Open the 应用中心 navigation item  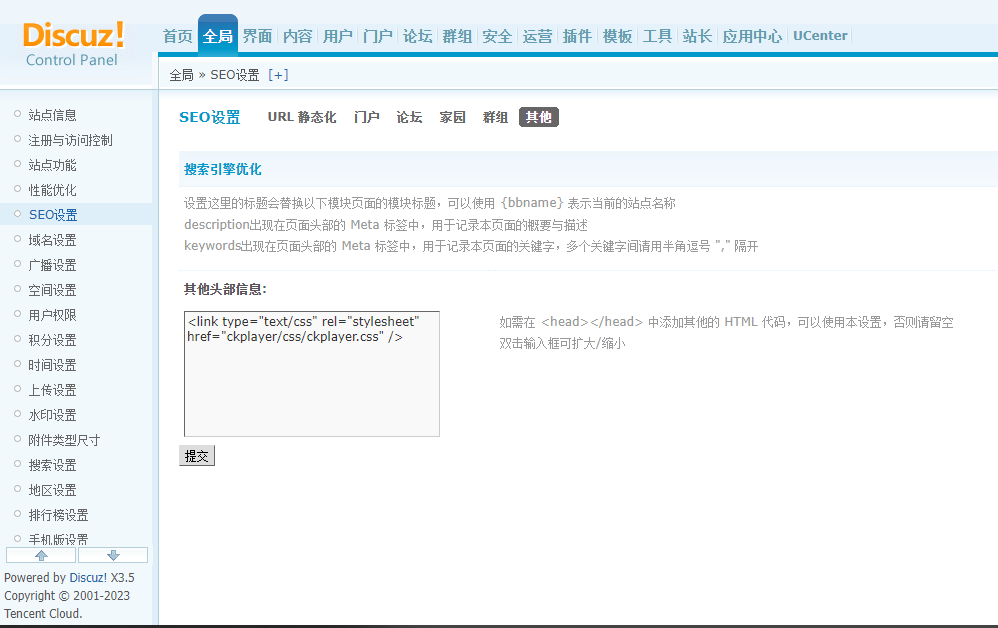(752, 36)
